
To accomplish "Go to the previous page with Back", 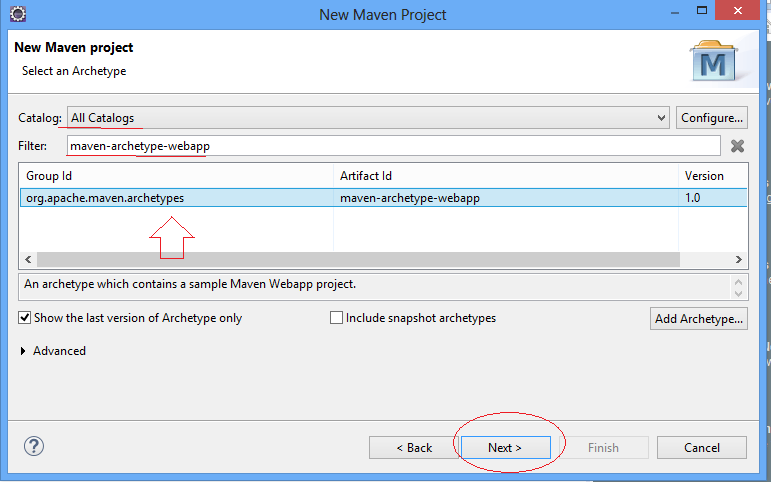I will [414, 448].
